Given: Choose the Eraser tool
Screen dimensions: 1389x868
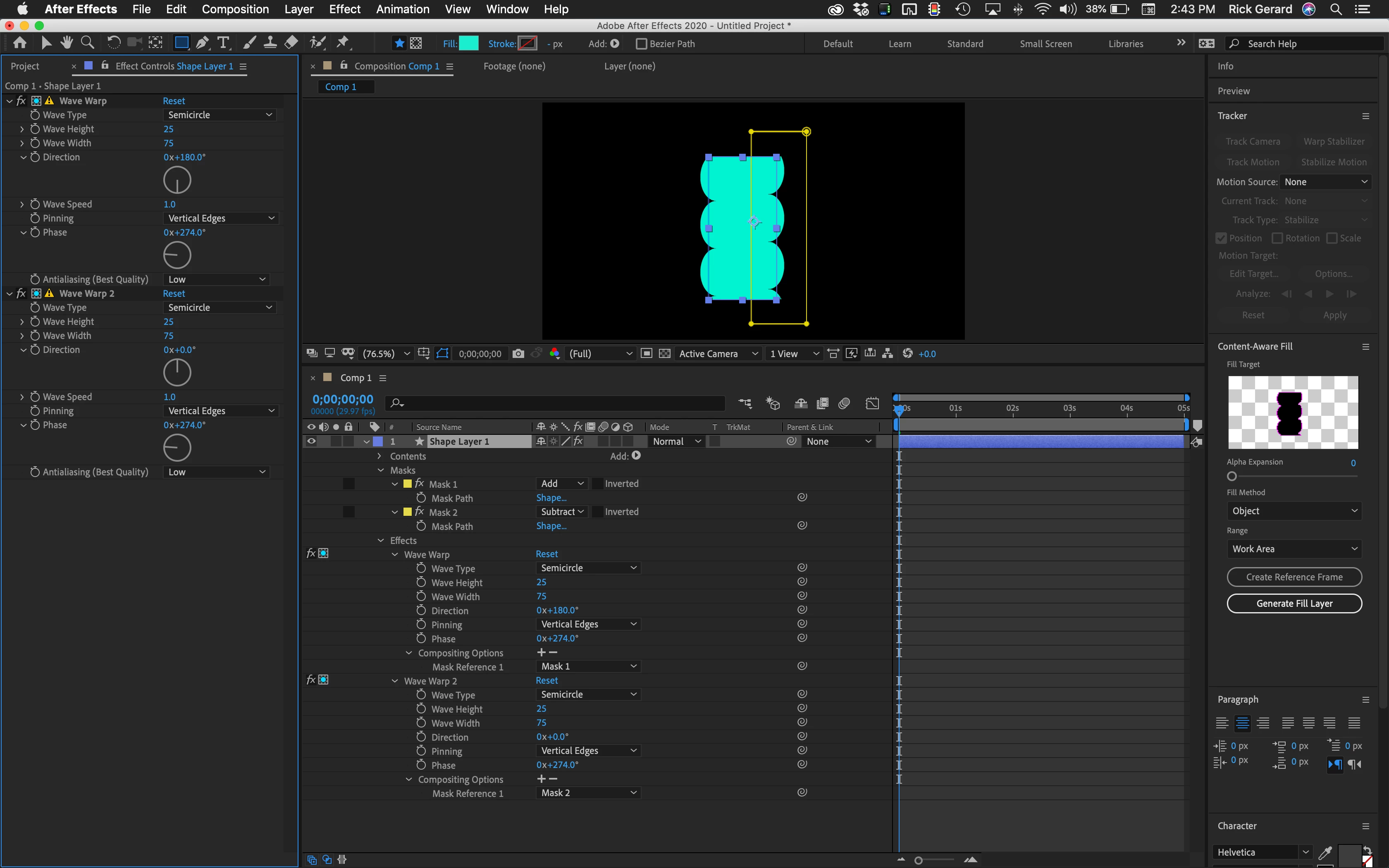Looking at the screenshot, I should coord(291,43).
